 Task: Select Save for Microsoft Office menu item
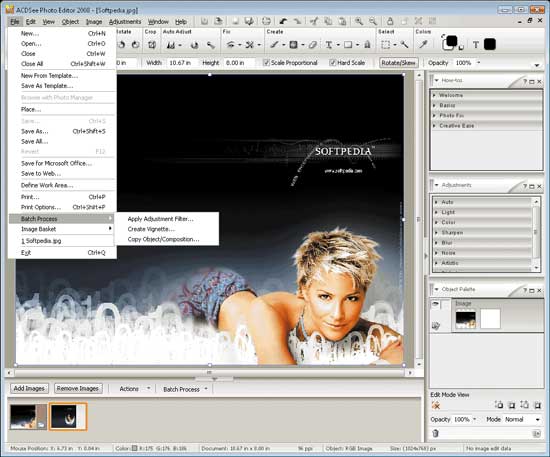pyautogui.click(x=56, y=163)
